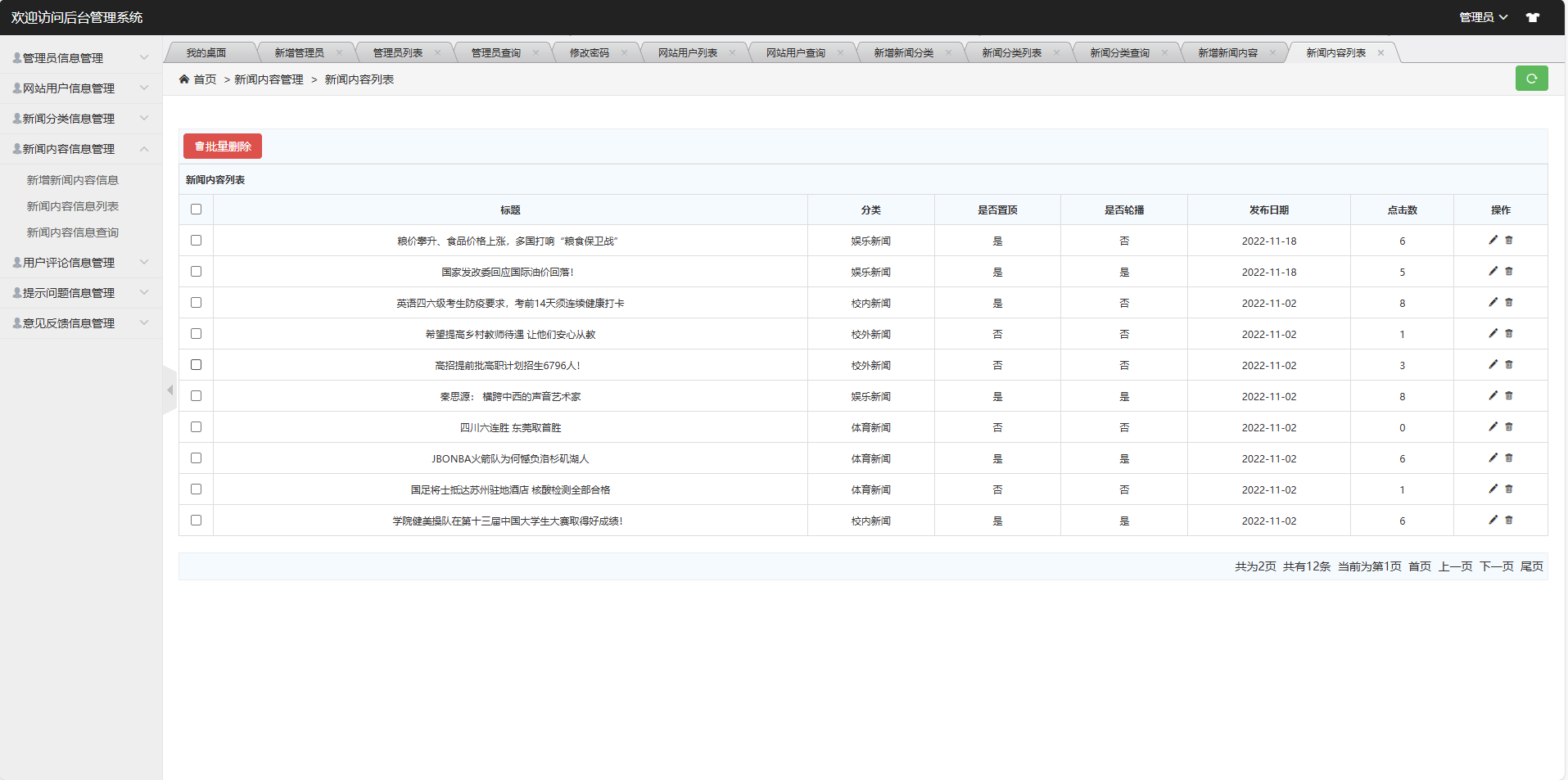Switch to 我的桌面 tab
Screen dimensions: 1568x780
coord(206,52)
